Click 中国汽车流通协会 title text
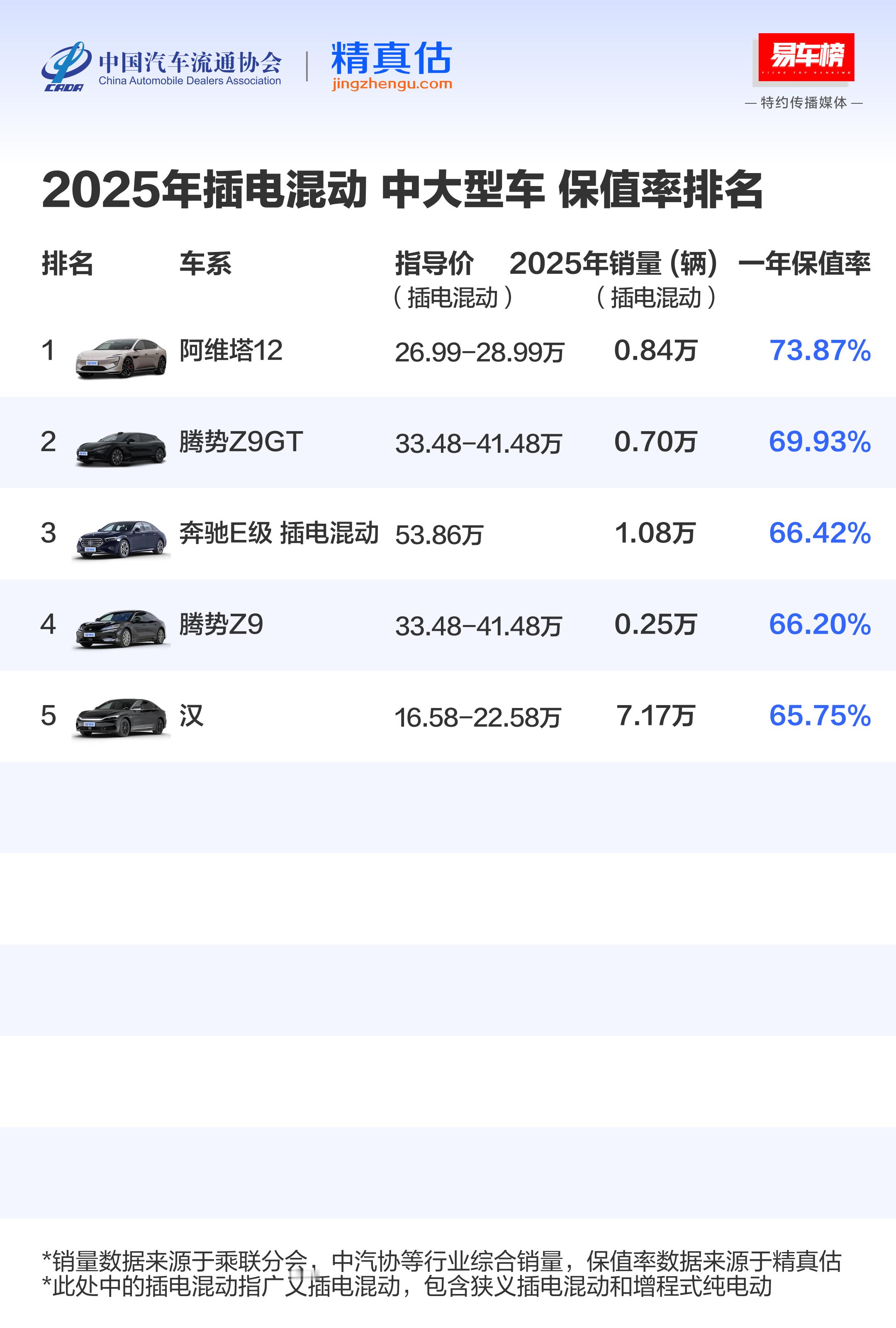This screenshot has height=1328, width=896. (x=190, y=62)
